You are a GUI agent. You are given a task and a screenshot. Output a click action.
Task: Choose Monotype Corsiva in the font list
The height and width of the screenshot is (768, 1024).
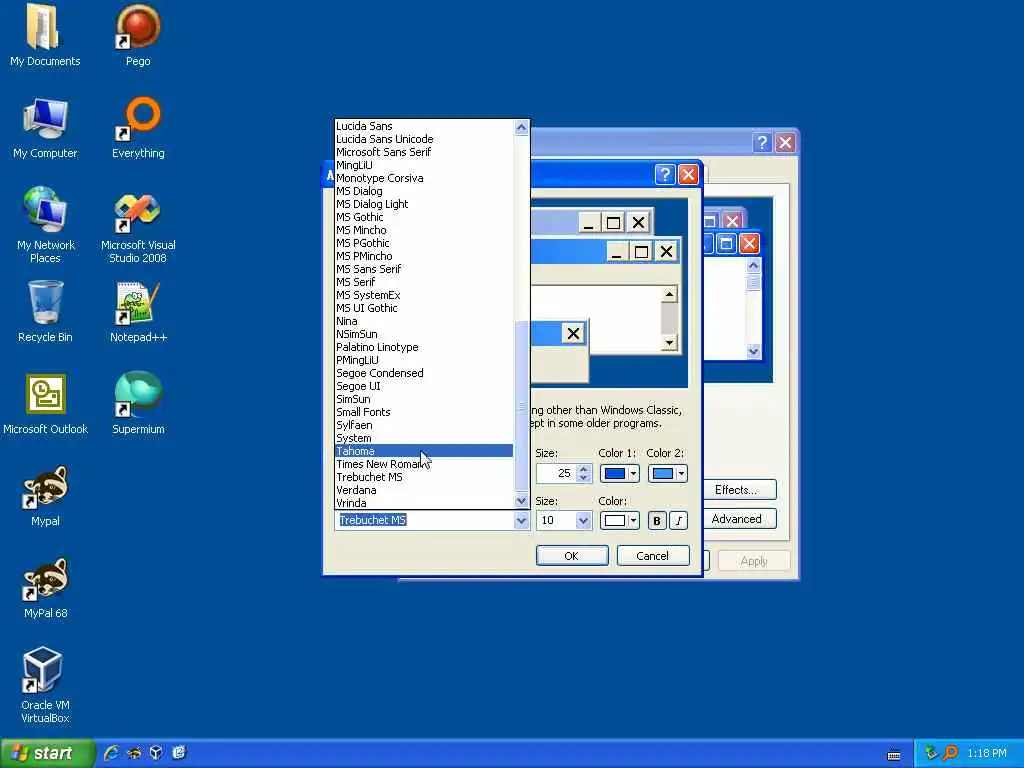pos(424,178)
